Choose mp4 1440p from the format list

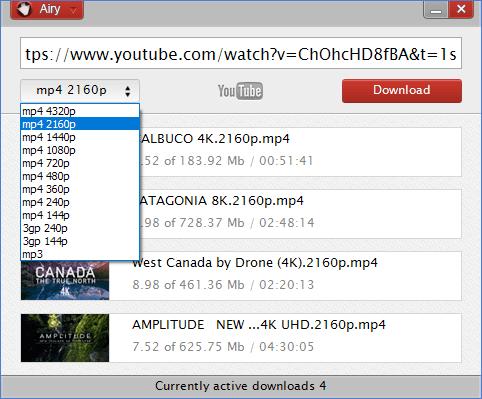click(x=80, y=137)
